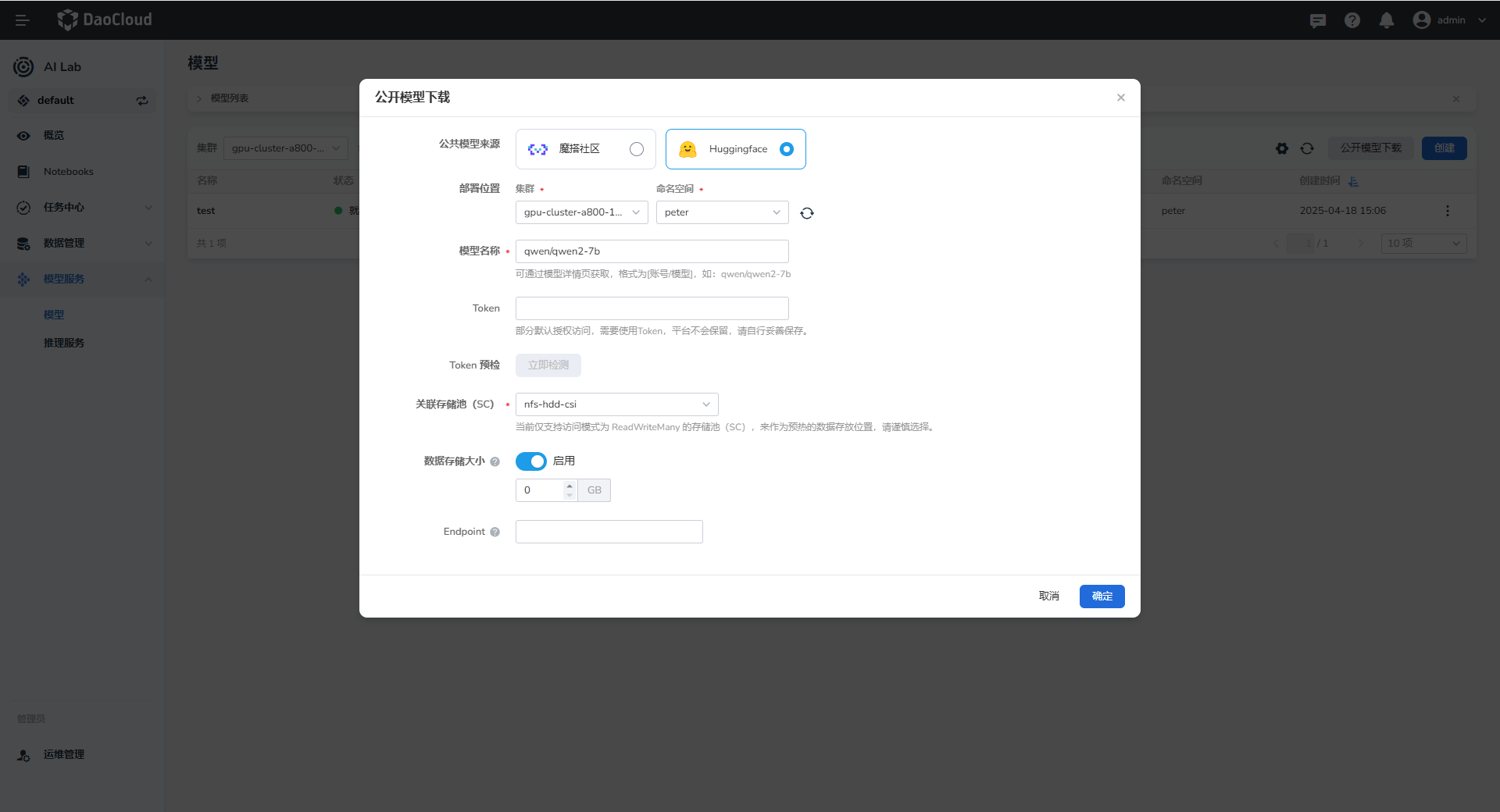
Task: Click the 确定 confirm button
Action: click(x=1102, y=597)
